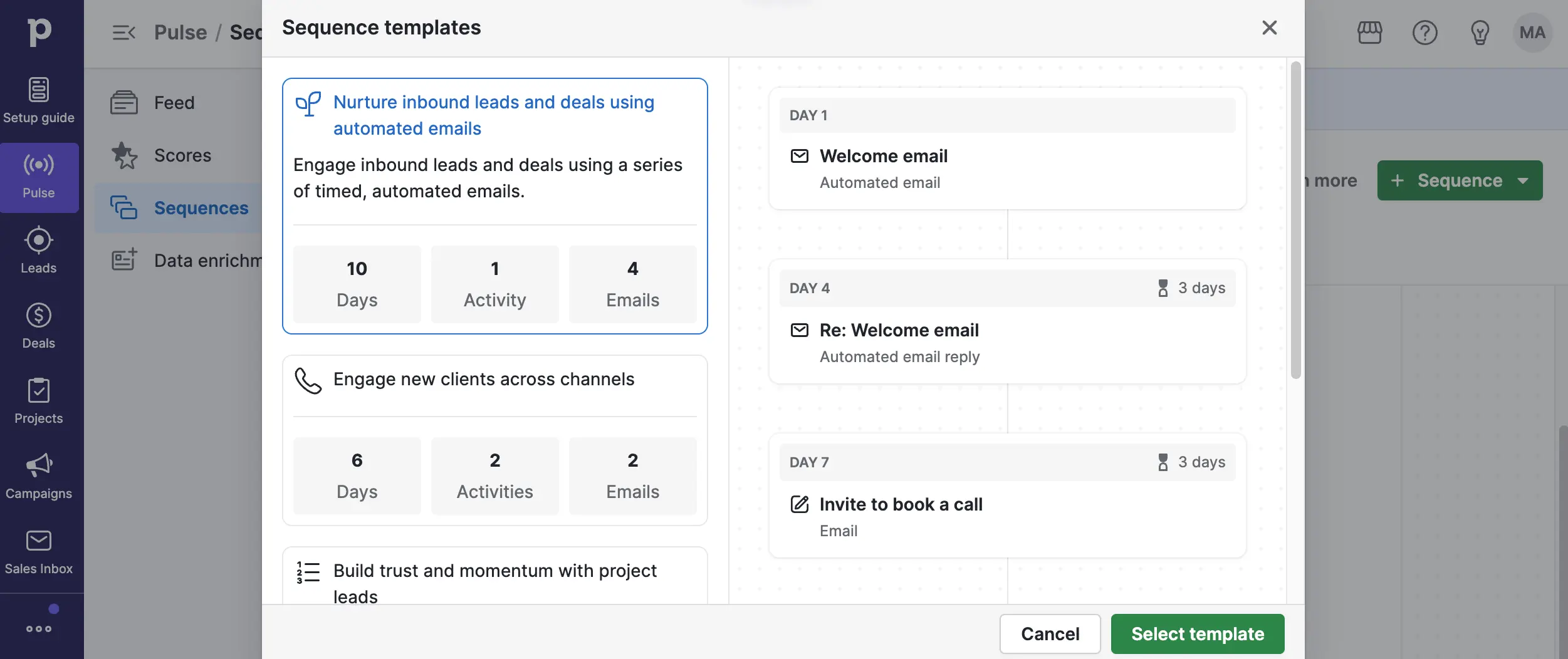Confirm with the Select template button

click(x=1196, y=633)
